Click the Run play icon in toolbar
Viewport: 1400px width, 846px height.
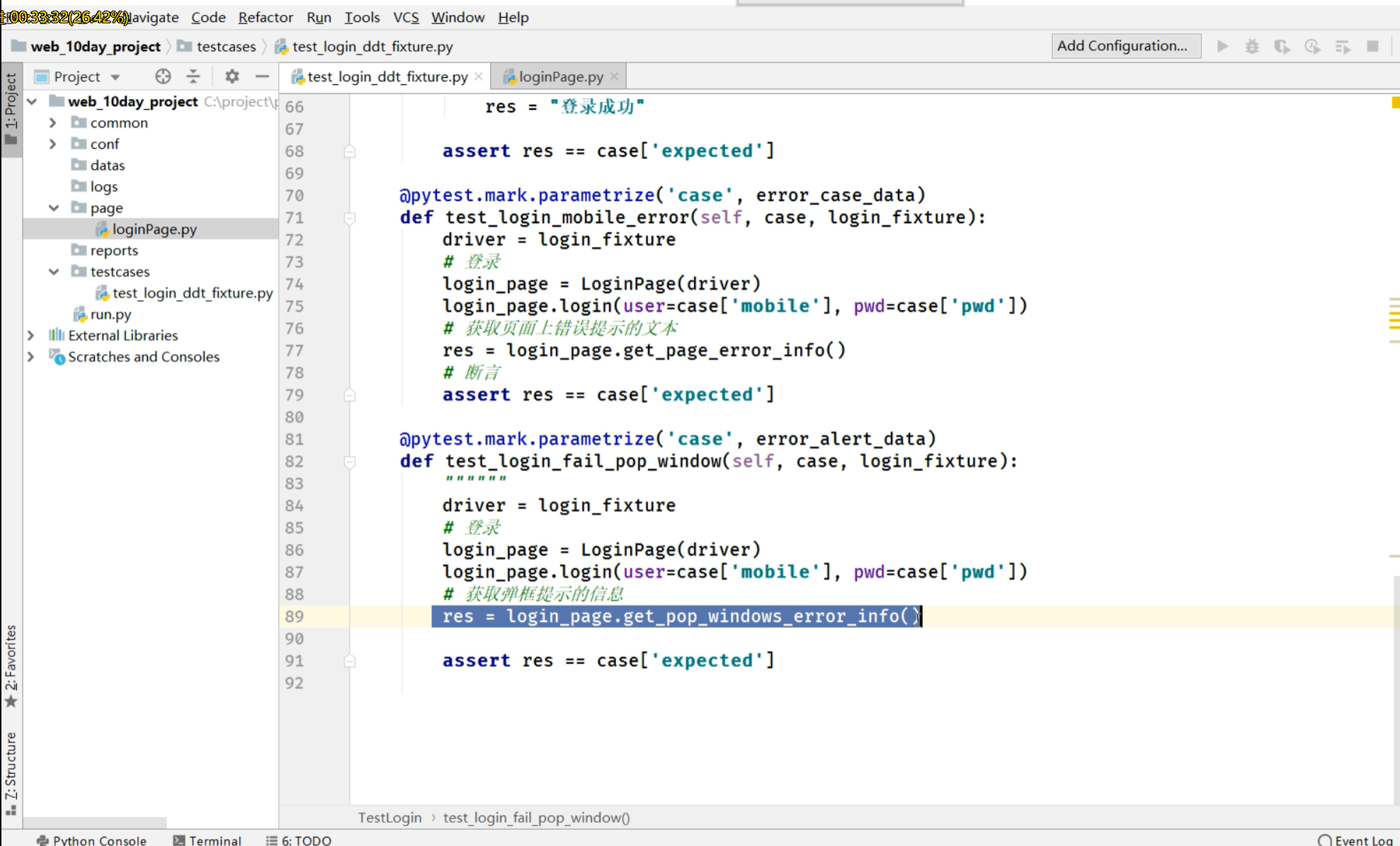(x=1222, y=47)
